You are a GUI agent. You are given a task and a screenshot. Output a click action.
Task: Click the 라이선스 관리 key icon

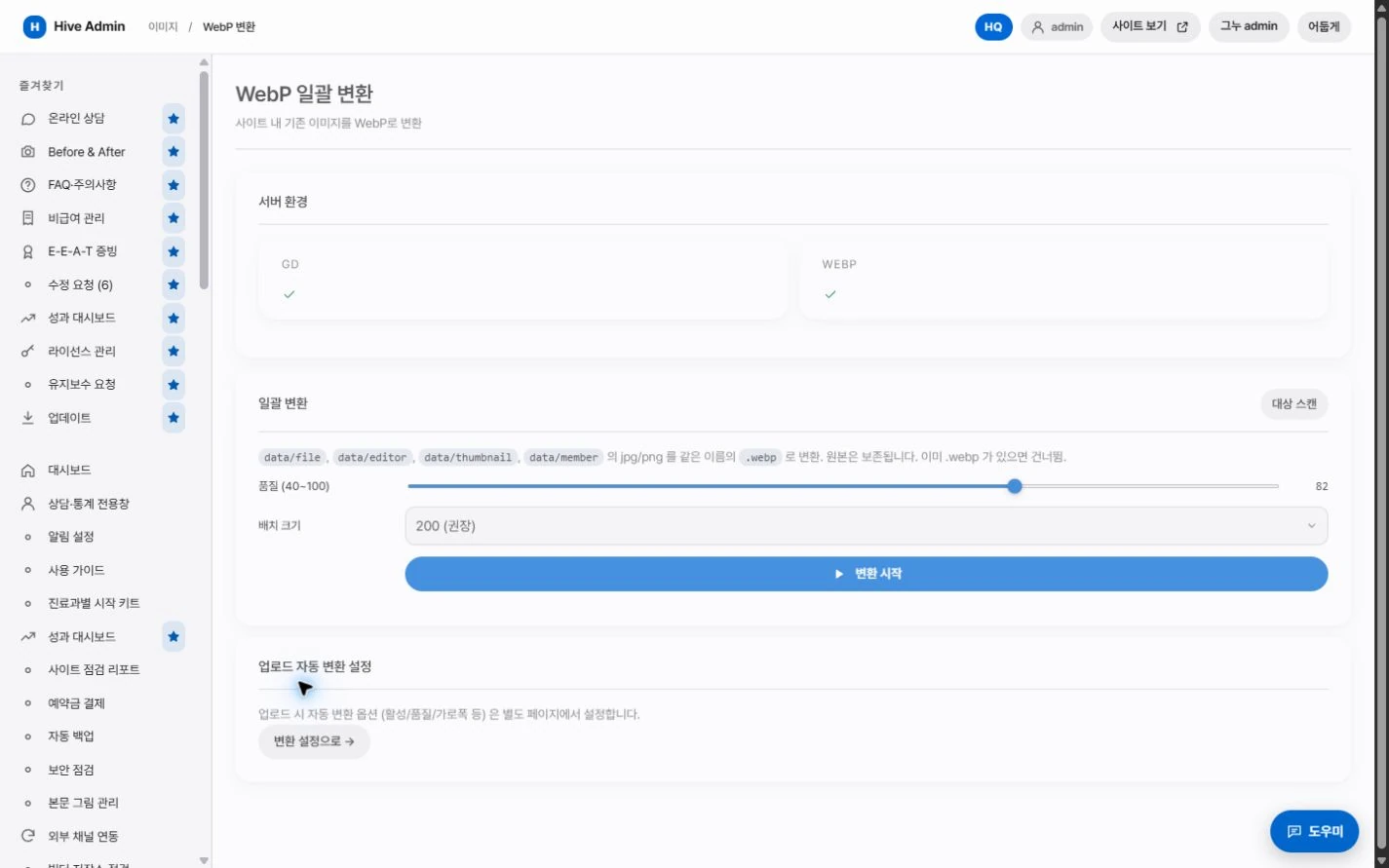pos(28,351)
